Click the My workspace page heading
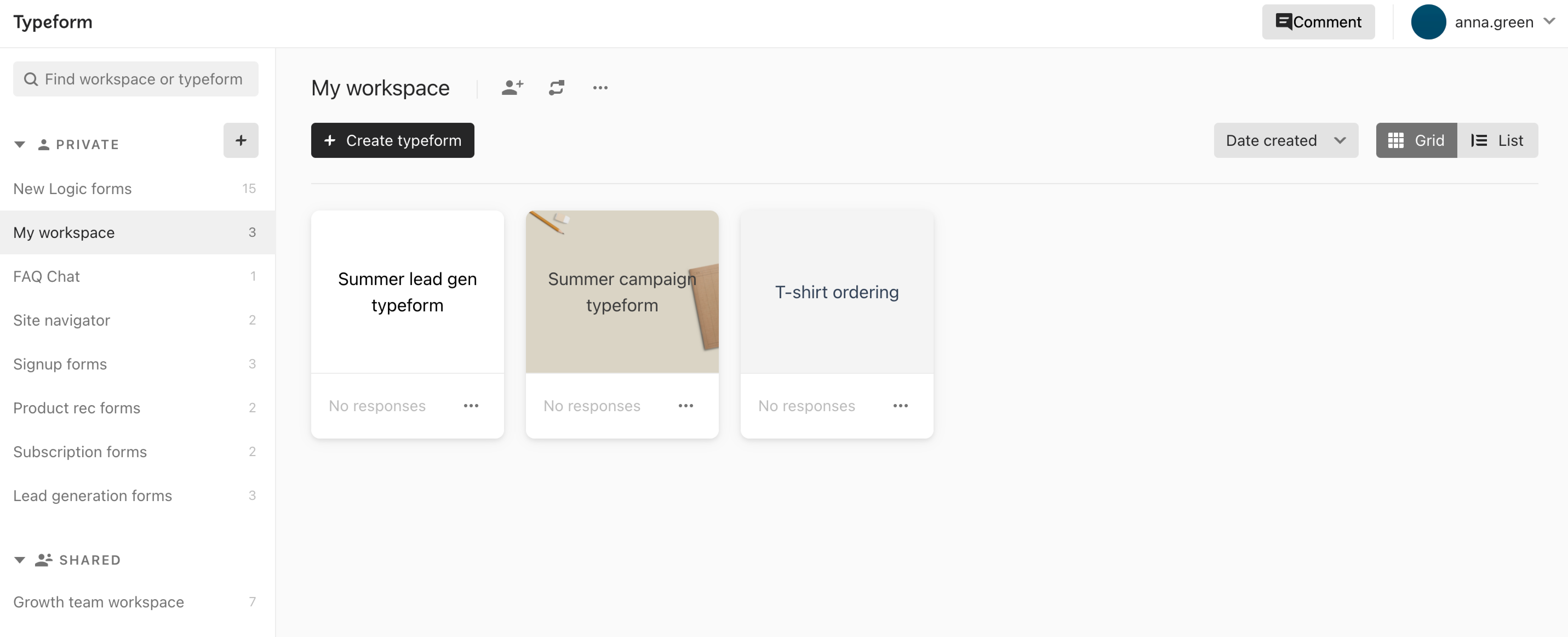 (x=380, y=88)
